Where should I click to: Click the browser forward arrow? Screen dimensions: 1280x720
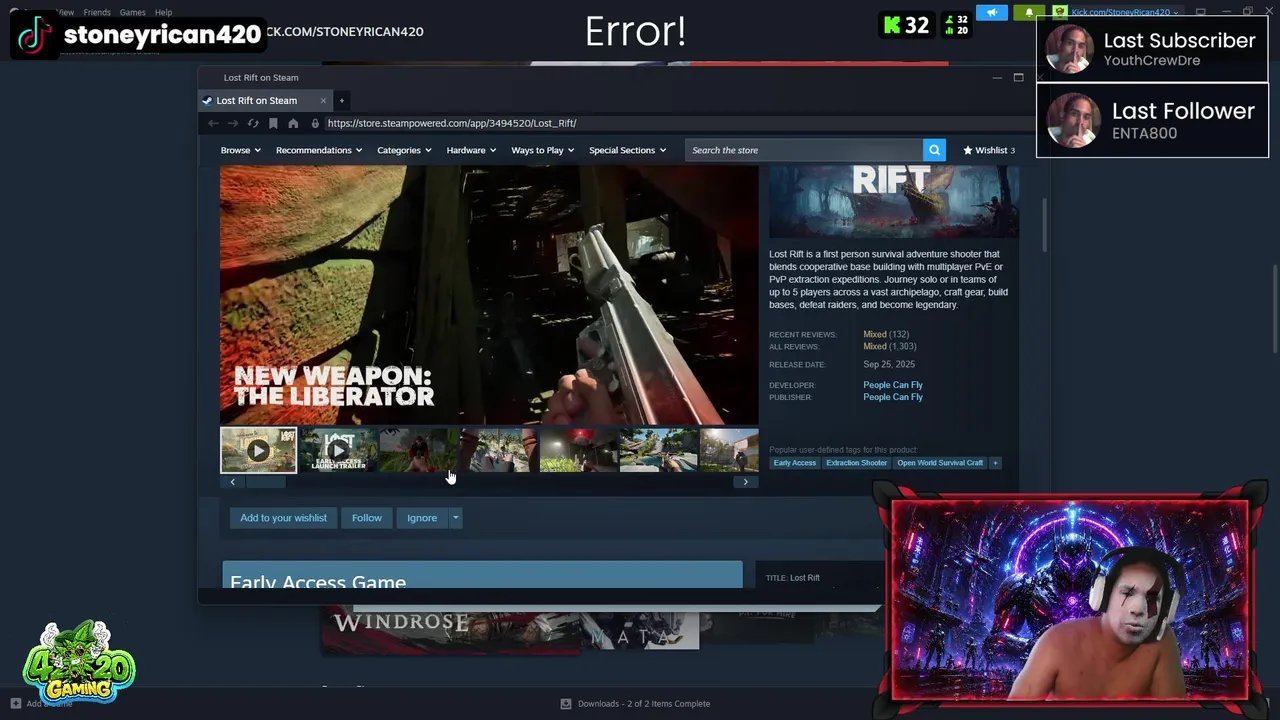(233, 123)
